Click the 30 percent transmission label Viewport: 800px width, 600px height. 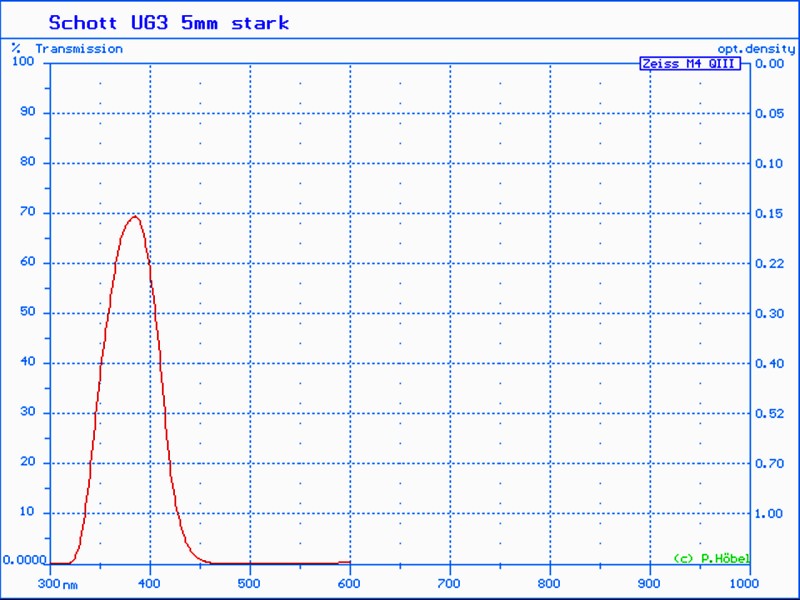pos(28,411)
